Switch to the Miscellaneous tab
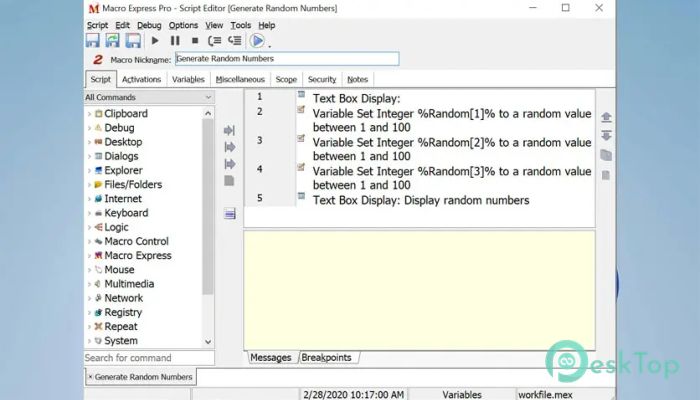The width and height of the screenshot is (700, 400). click(240, 79)
